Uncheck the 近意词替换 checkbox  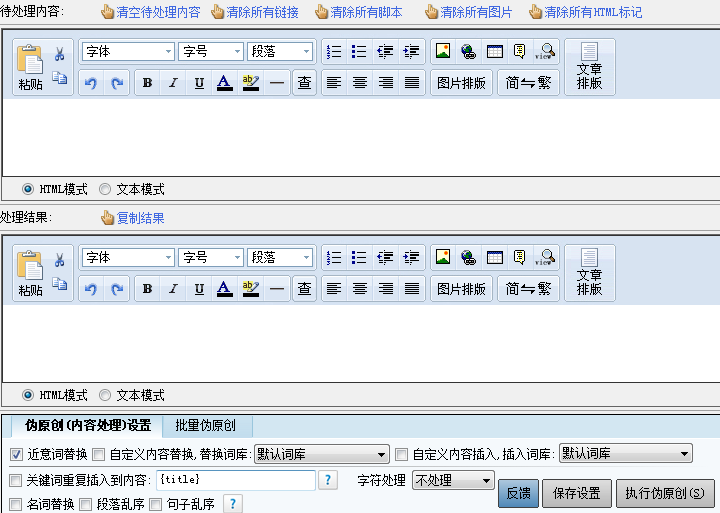[16, 454]
